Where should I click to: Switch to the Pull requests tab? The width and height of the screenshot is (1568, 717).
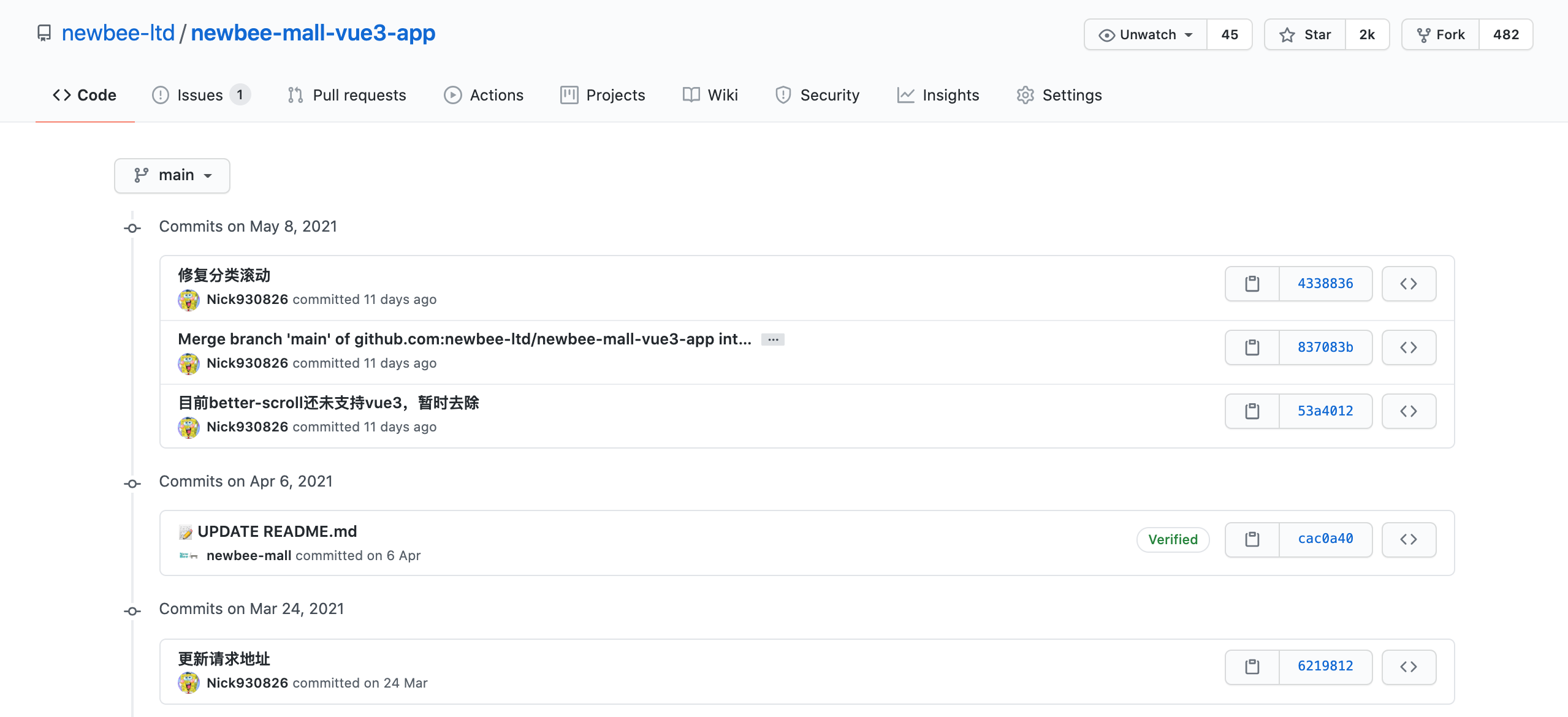pos(346,95)
